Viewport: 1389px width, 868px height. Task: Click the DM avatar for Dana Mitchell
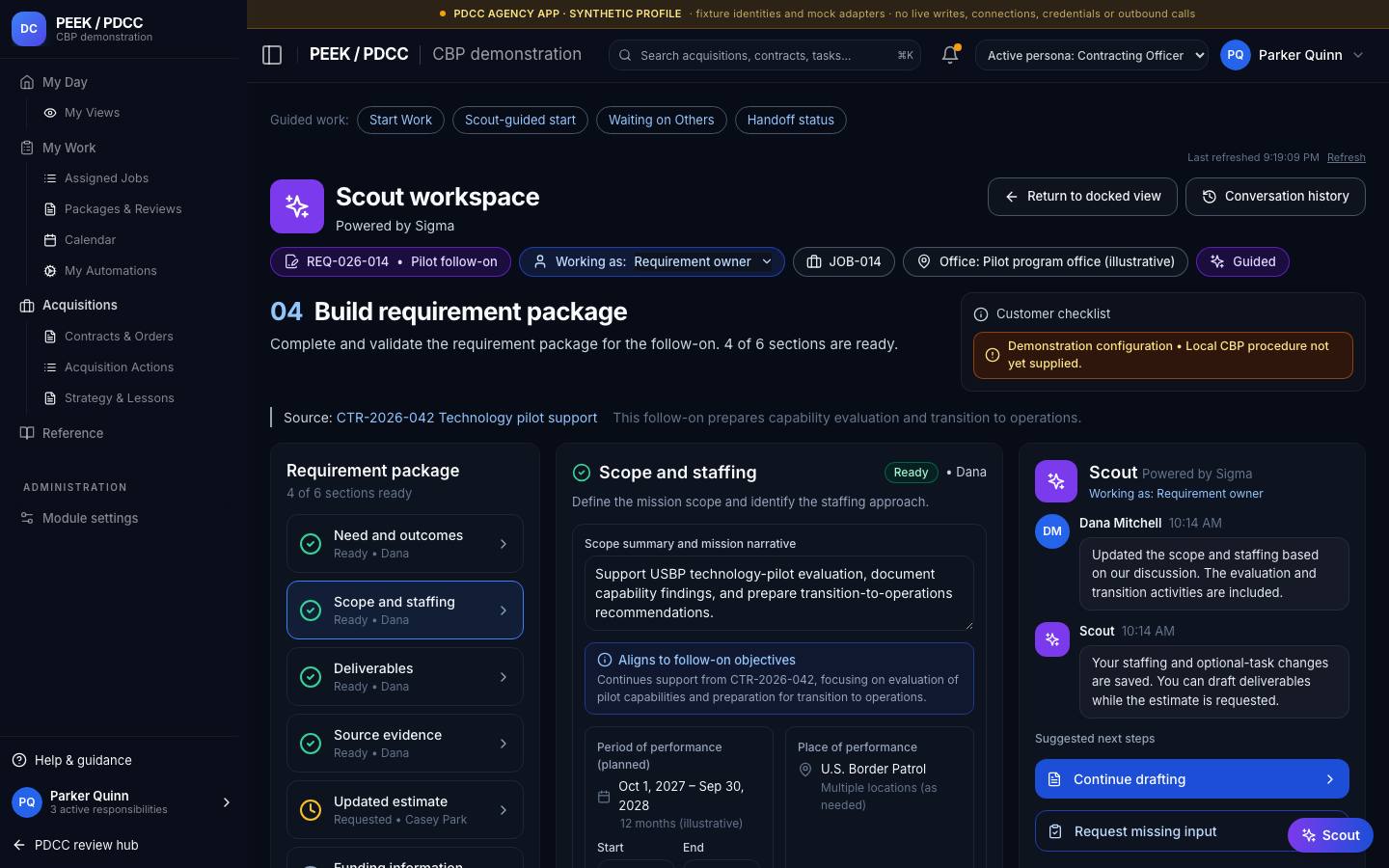[1052, 531]
